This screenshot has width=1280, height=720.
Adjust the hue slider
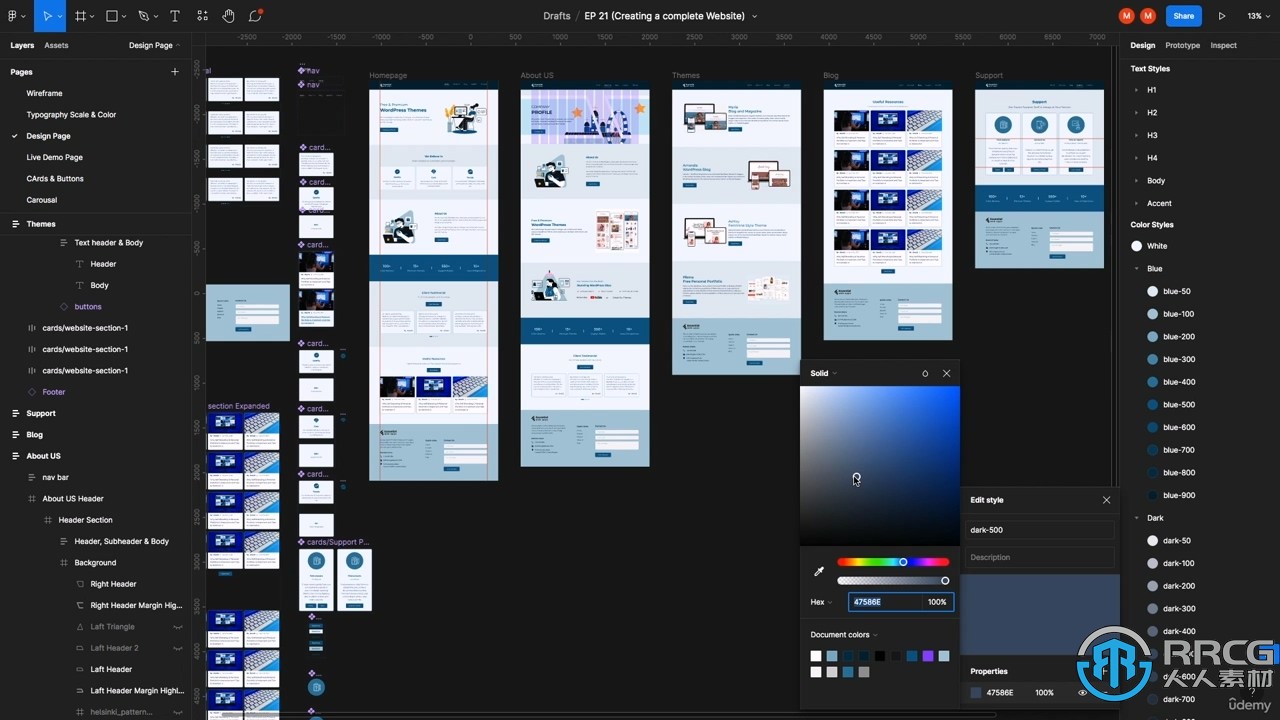click(893, 562)
